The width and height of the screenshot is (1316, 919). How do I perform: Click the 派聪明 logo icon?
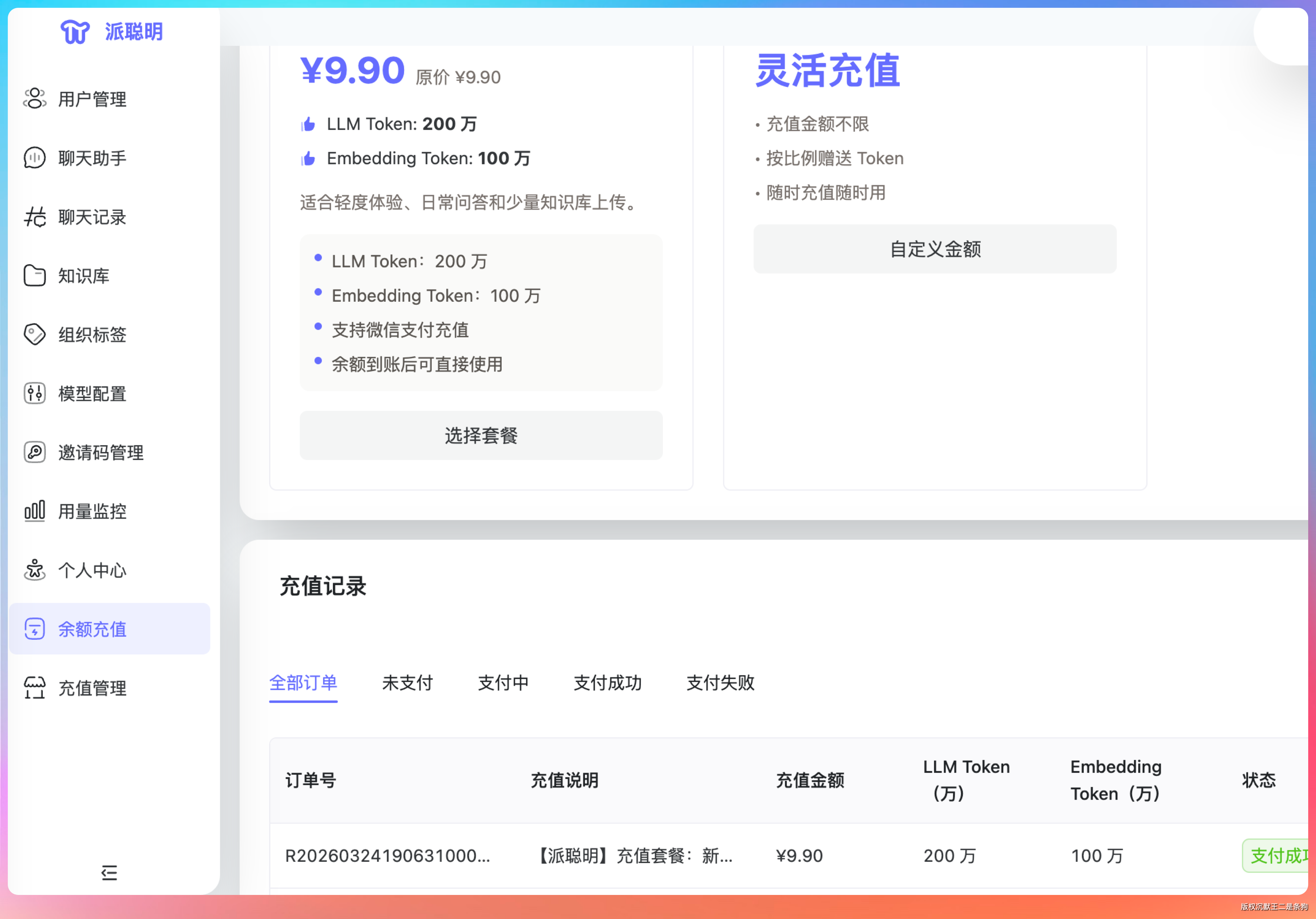[75, 32]
